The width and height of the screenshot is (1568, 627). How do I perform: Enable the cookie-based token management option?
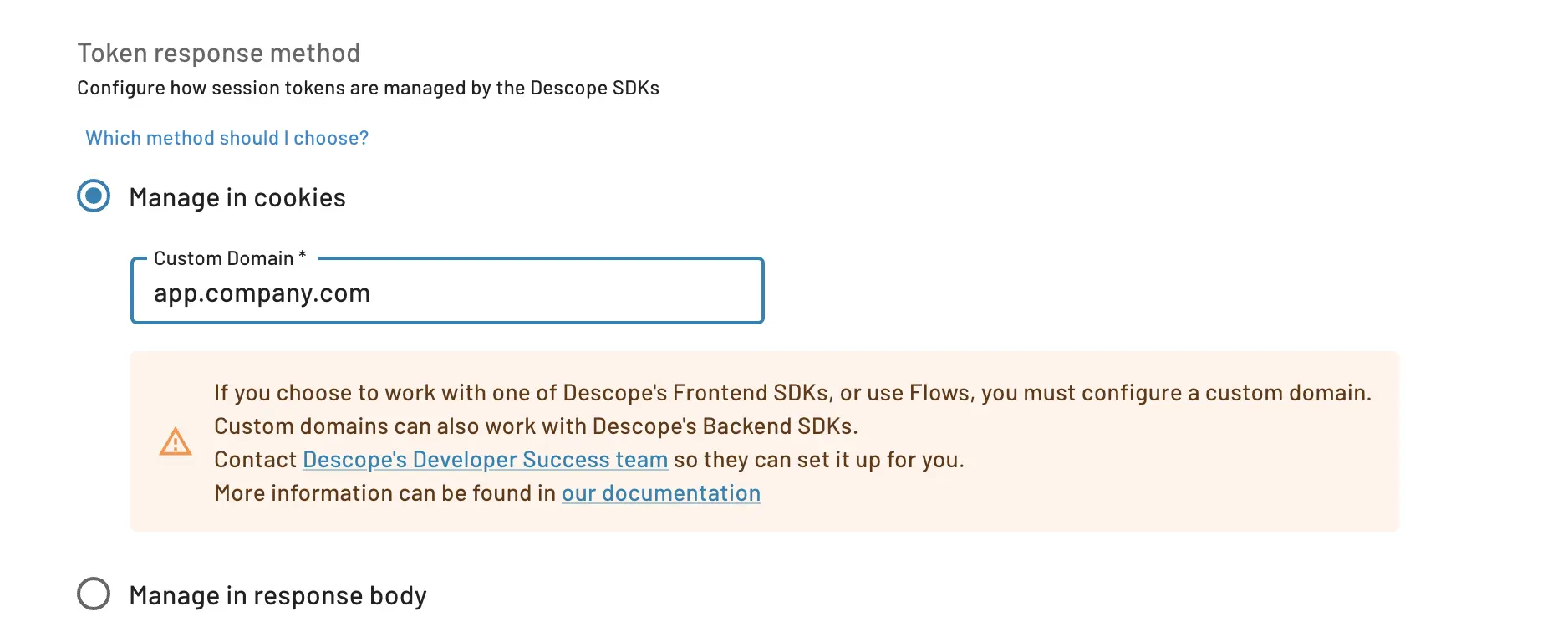click(94, 196)
